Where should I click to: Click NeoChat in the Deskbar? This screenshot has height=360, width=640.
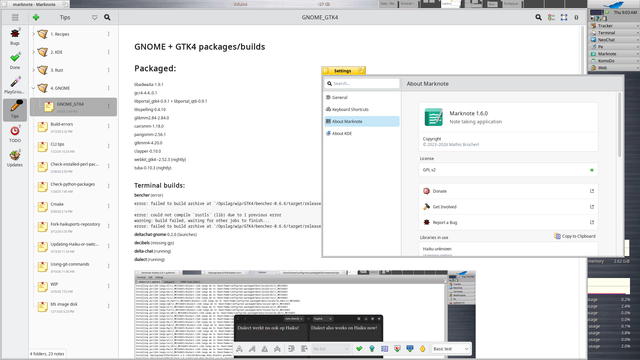(x=613, y=40)
